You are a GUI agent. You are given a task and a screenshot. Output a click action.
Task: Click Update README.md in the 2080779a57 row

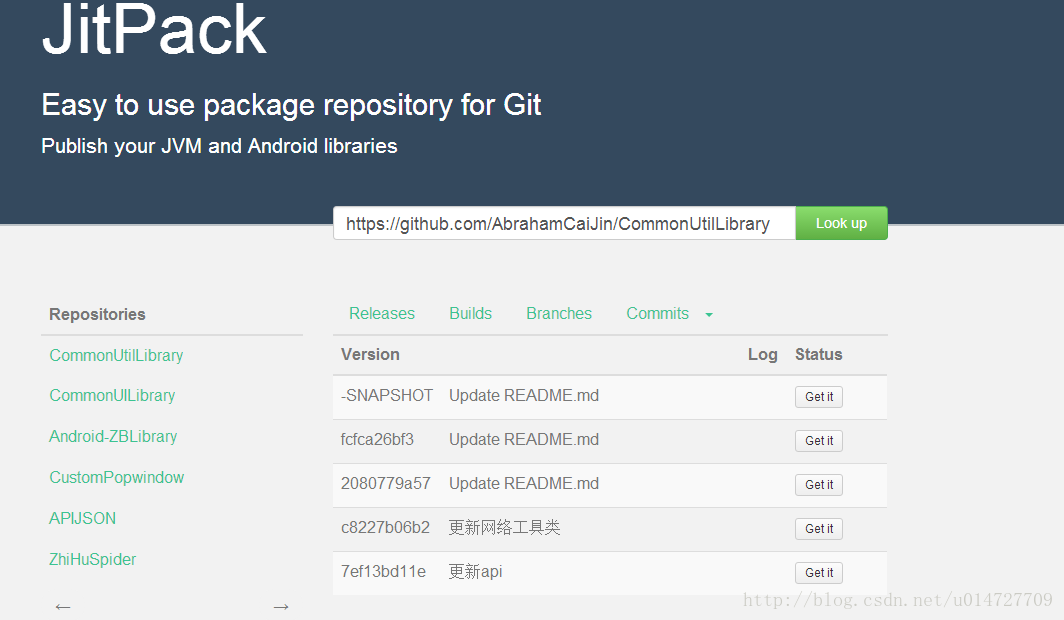click(524, 484)
